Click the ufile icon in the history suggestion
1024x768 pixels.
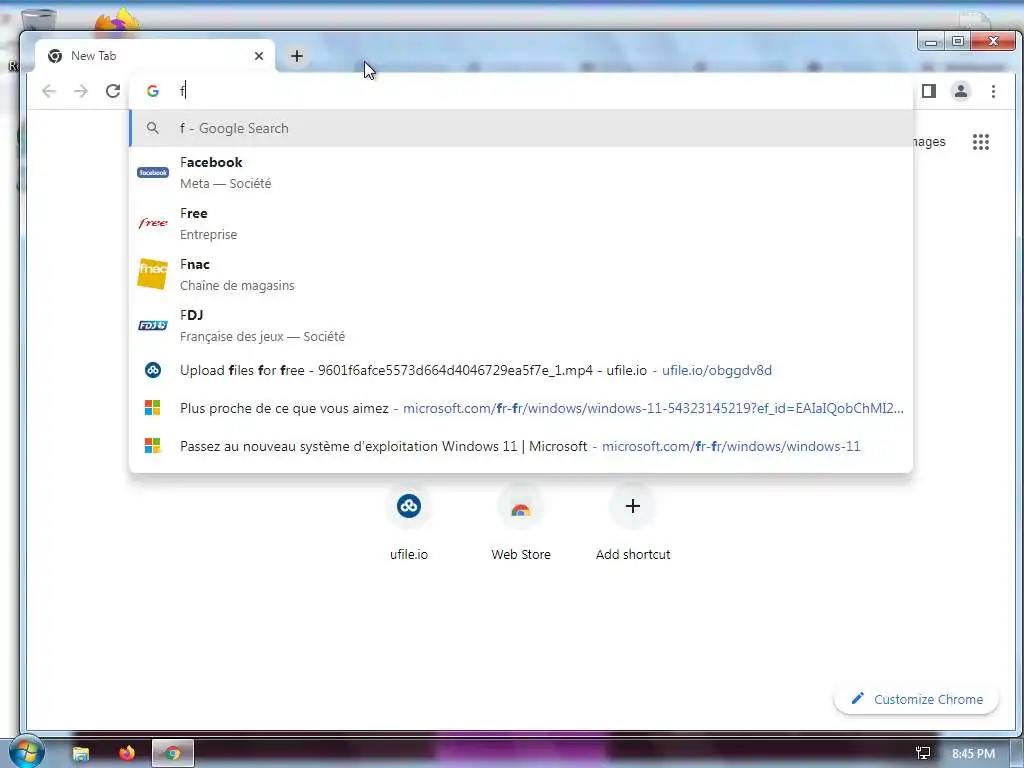(153, 370)
